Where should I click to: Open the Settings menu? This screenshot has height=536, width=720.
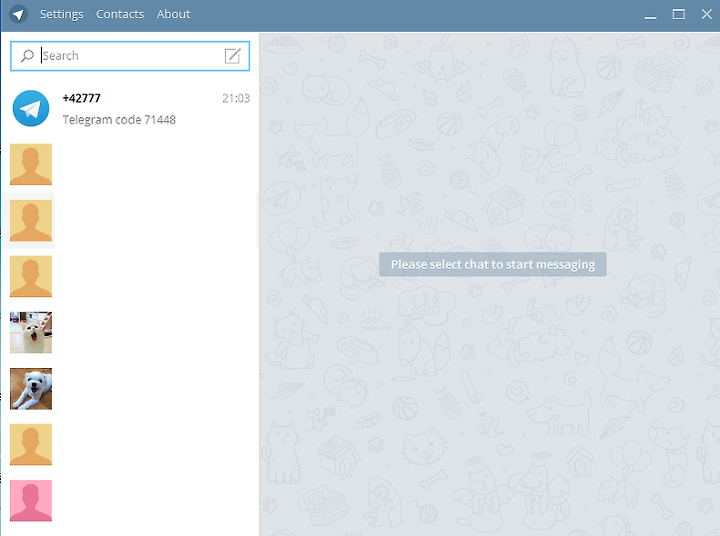[62, 14]
